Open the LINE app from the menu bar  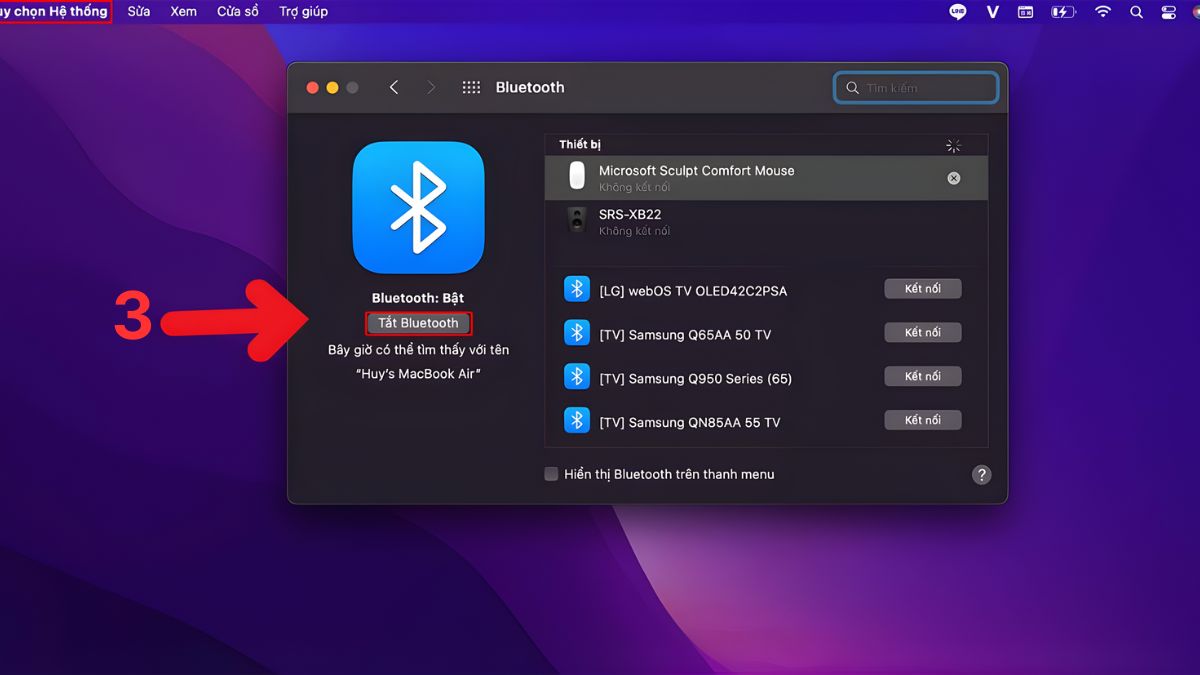coord(957,12)
